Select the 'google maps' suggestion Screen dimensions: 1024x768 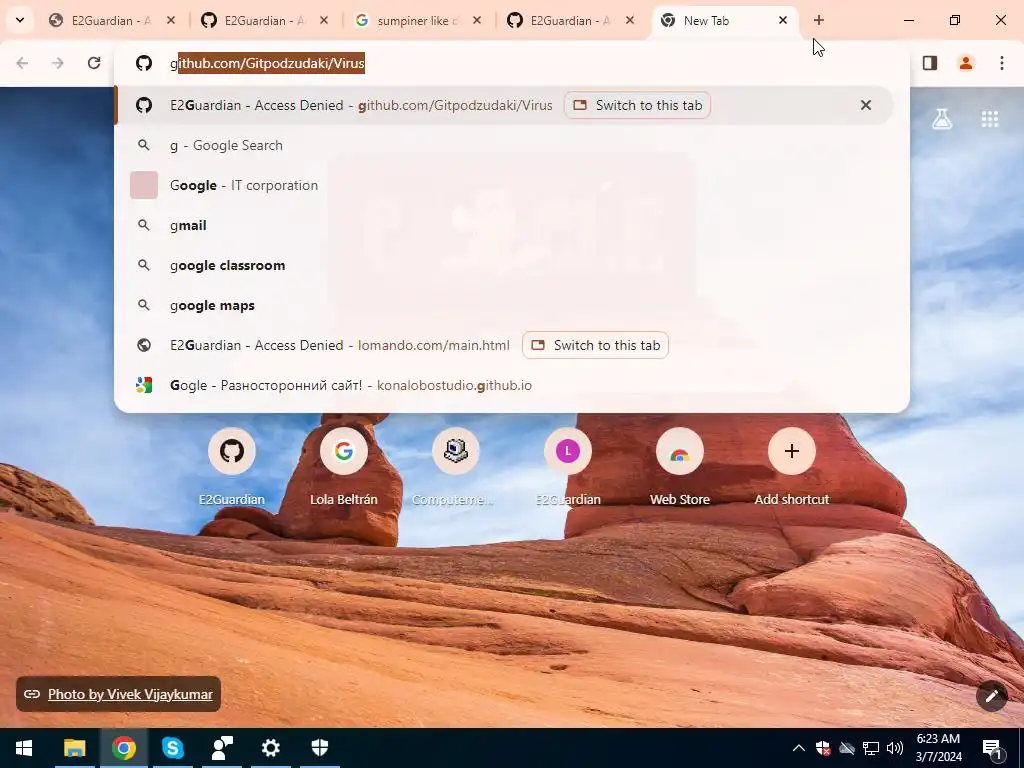[512, 305]
